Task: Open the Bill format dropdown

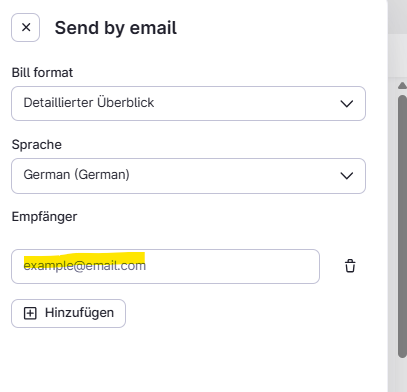Action: pyautogui.click(x=188, y=103)
